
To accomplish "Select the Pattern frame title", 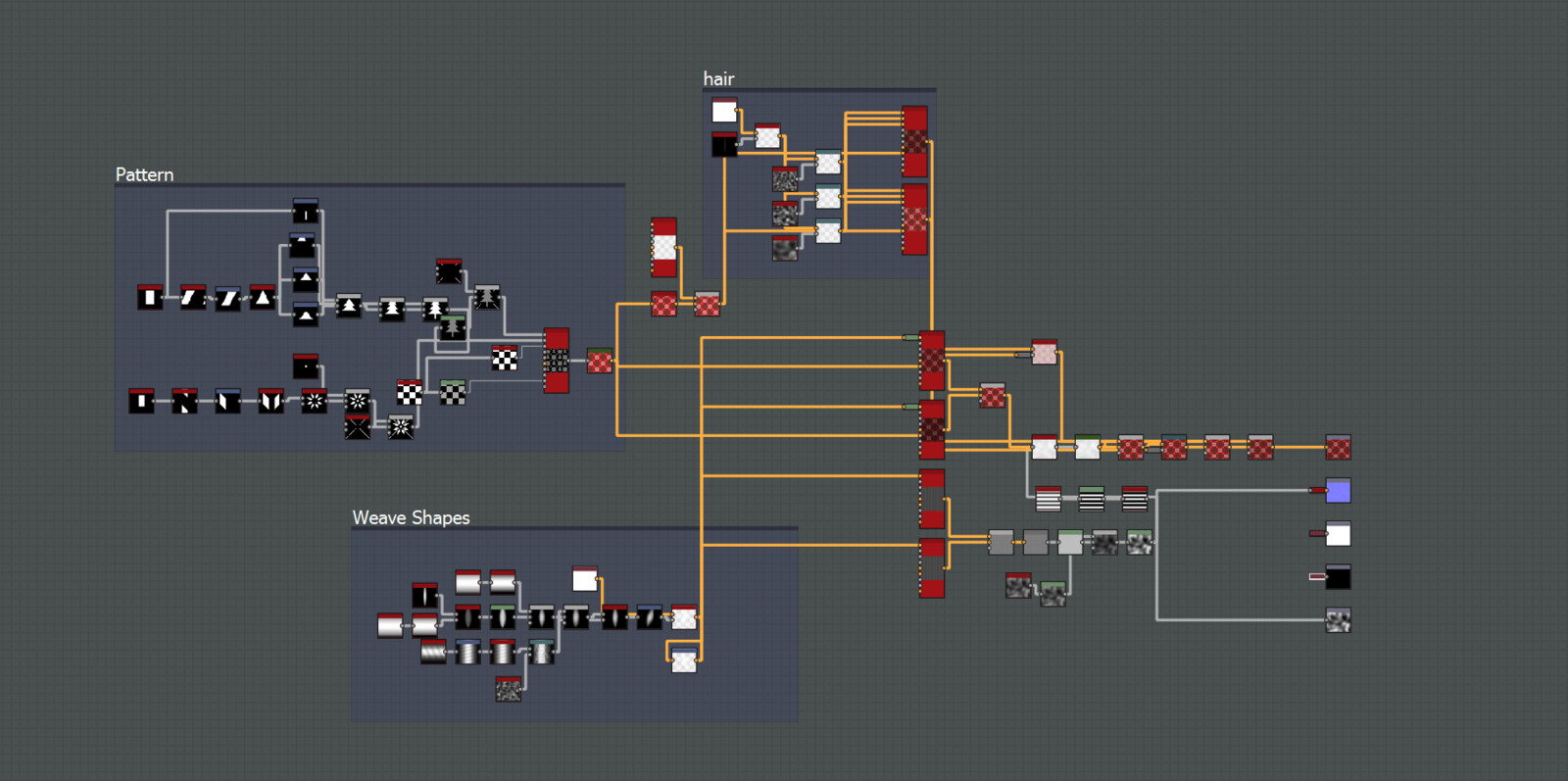I will (x=144, y=174).
